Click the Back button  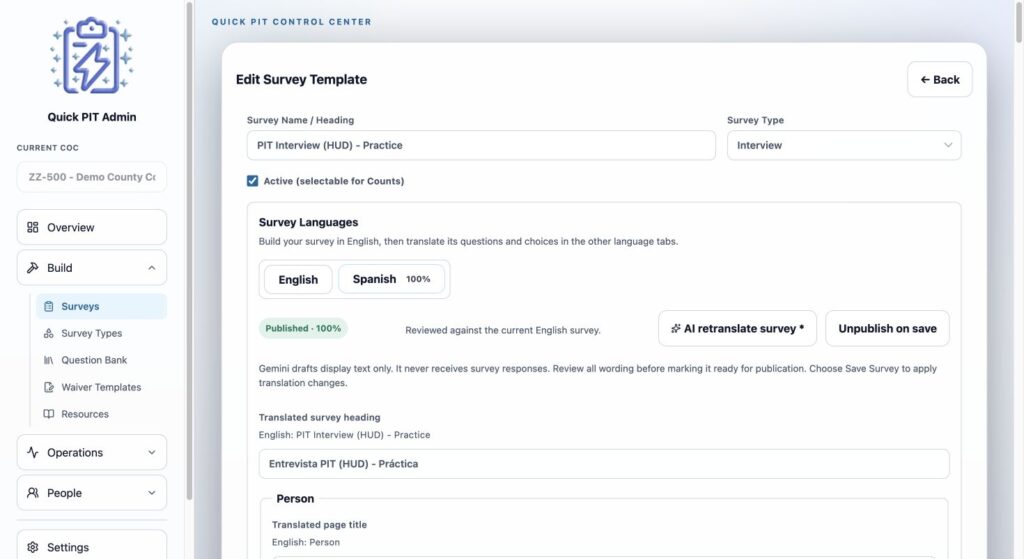[939, 80]
